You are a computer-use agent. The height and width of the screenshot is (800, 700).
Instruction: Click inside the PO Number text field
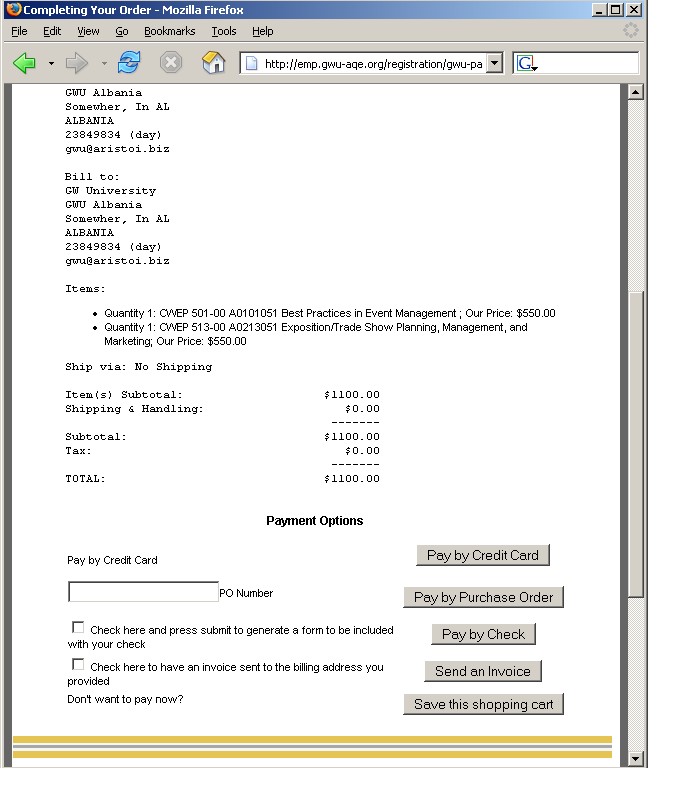[x=143, y=592]
